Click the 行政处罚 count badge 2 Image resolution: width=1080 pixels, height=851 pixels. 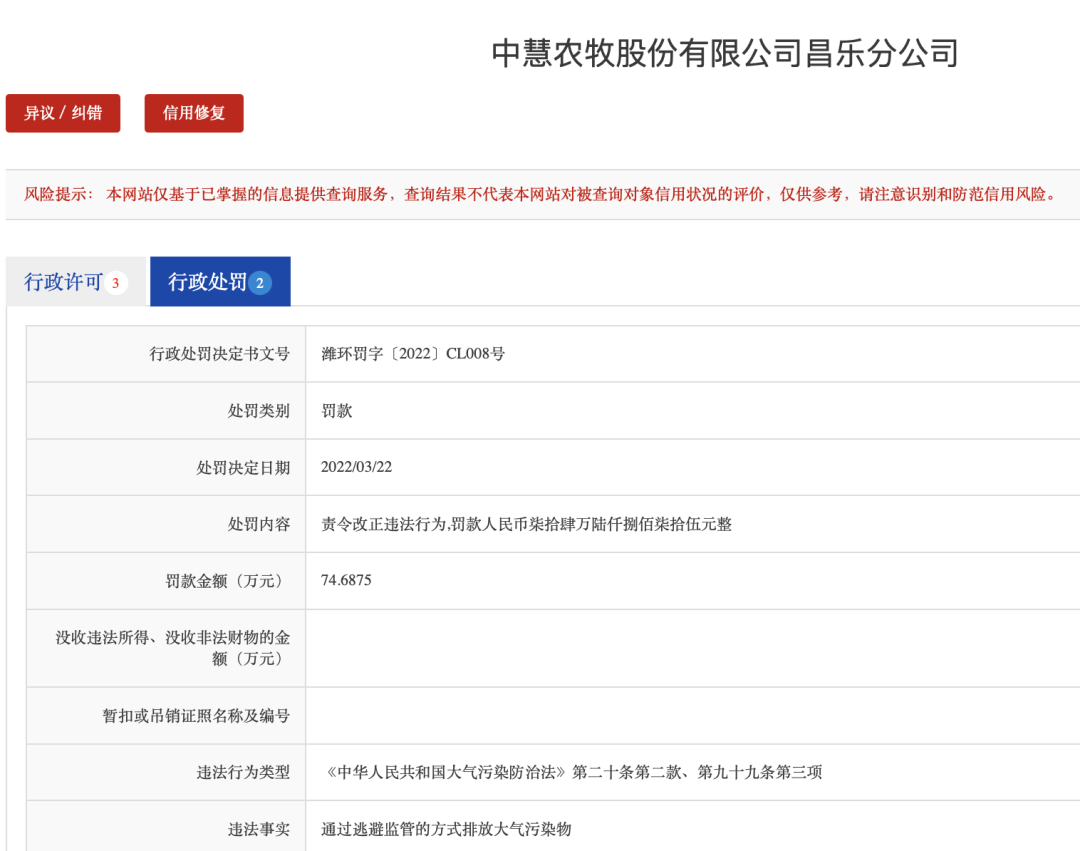260,283
